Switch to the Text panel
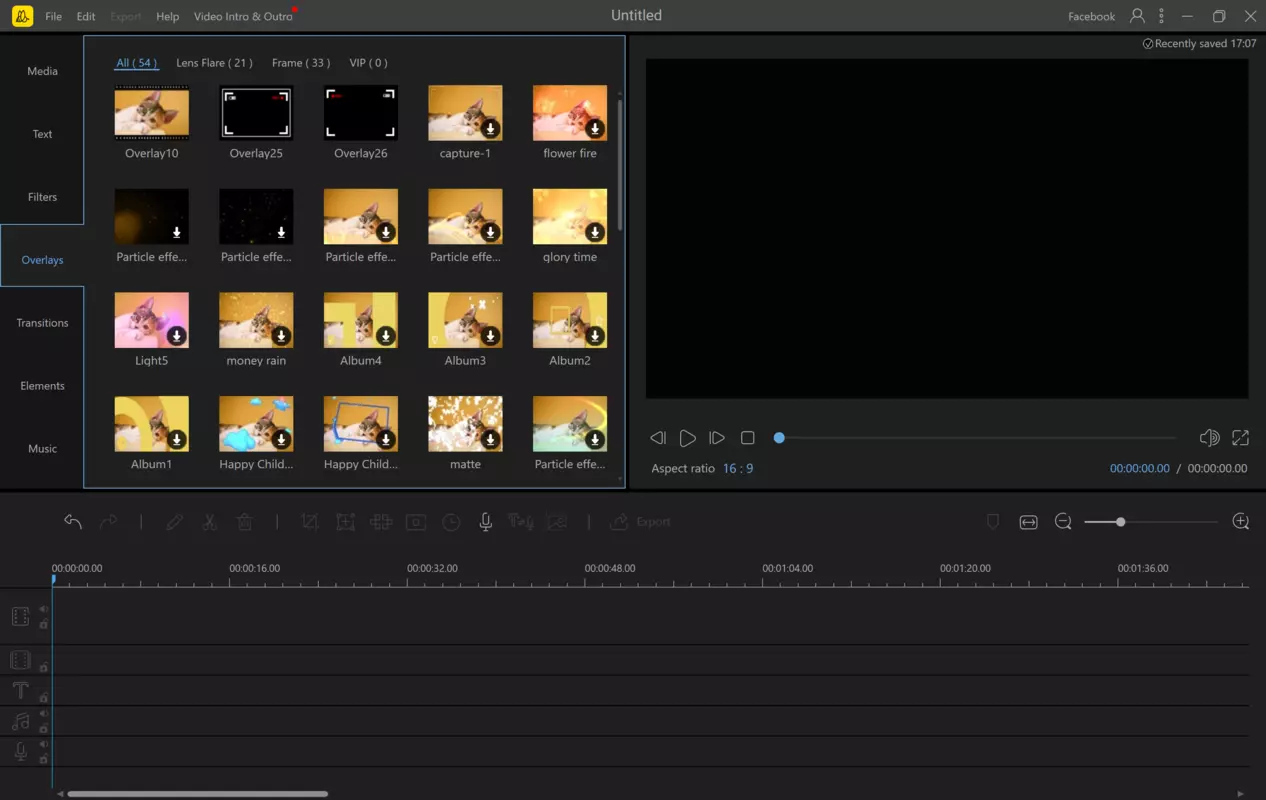 (x=42, y=134)
